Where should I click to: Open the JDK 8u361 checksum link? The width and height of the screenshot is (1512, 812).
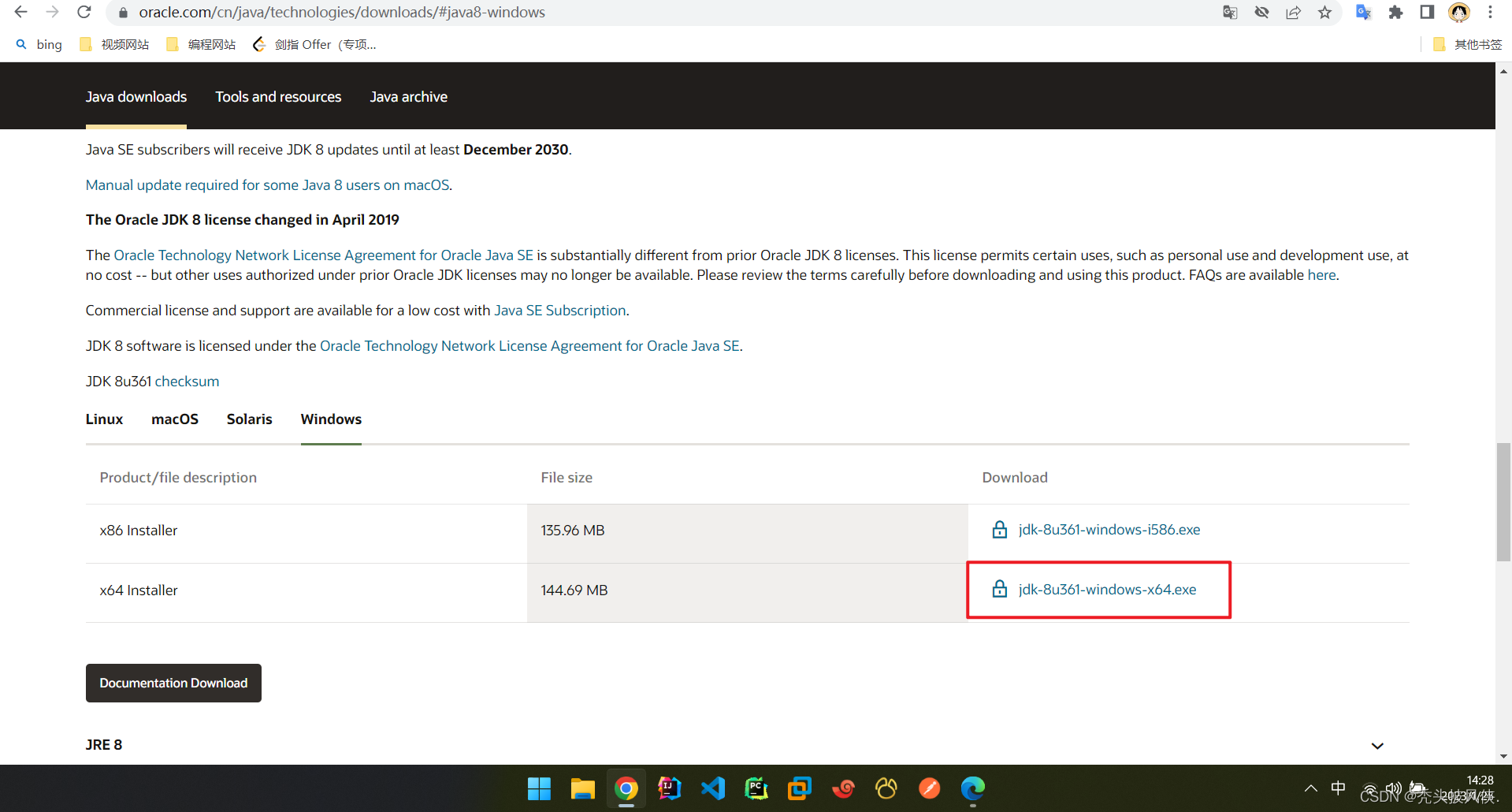tap(187, 381)
